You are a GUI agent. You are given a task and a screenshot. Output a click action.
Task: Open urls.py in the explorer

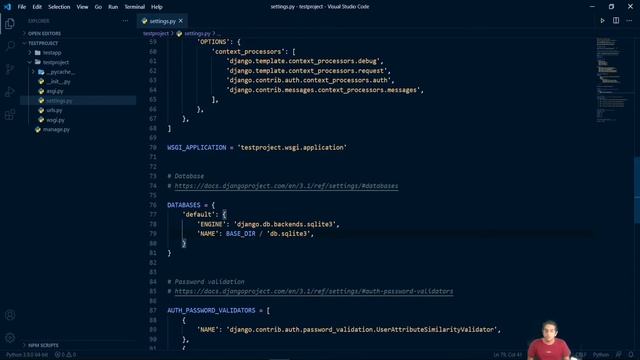54,110
